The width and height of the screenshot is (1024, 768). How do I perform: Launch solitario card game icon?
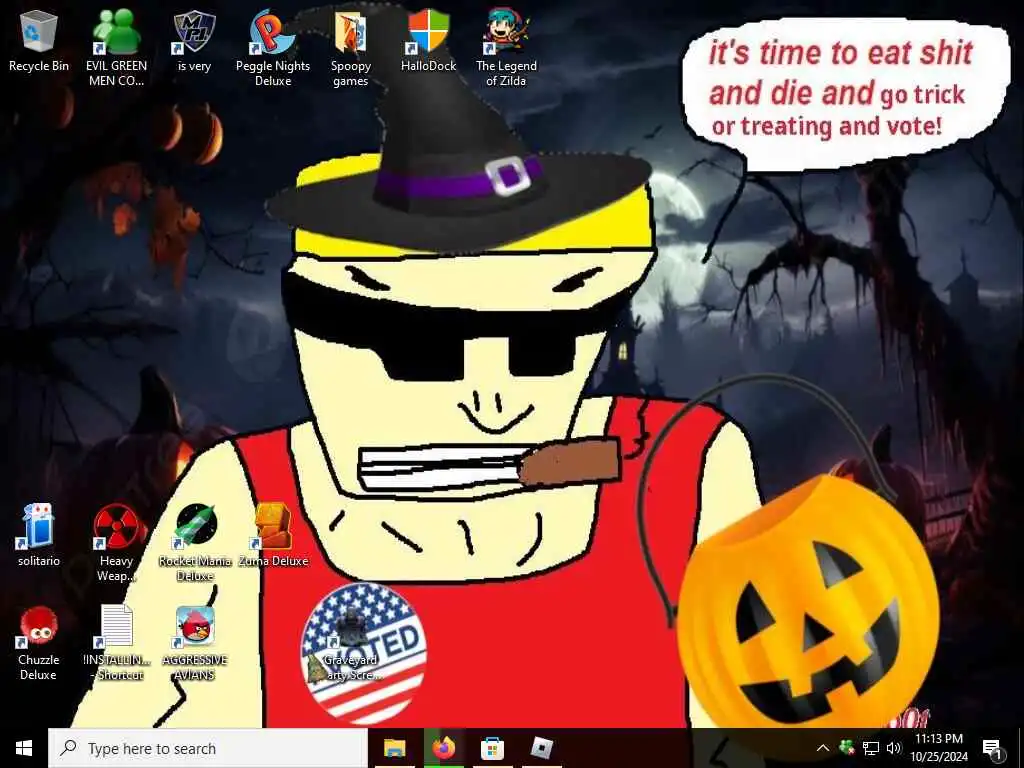tap(39, 536)
